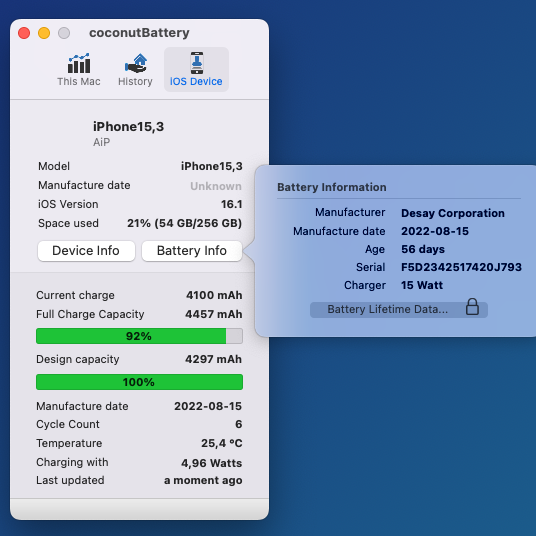Click popover manufacture date 2022-08-15
Image resolution: width=536 pixels, height=536 pixels.
click(435, 231)
